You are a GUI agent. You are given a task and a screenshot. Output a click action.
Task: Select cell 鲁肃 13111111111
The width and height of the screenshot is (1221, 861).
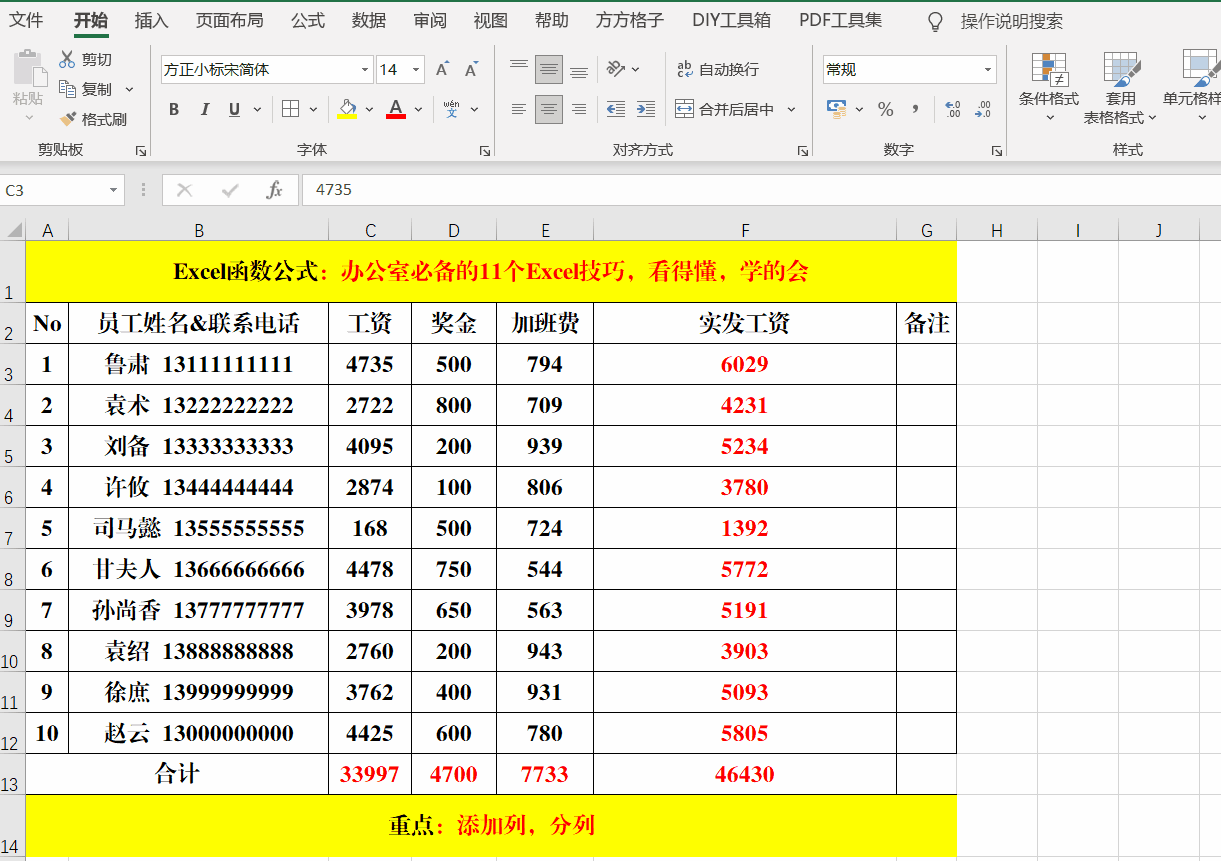[x=199, y=364]
